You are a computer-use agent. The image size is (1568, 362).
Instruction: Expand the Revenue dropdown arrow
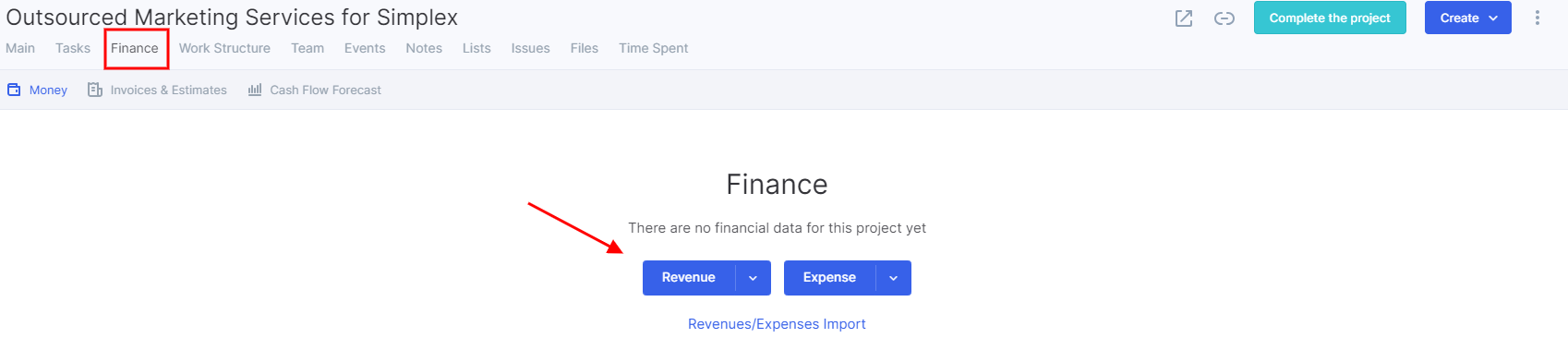(x=753, y=278)
